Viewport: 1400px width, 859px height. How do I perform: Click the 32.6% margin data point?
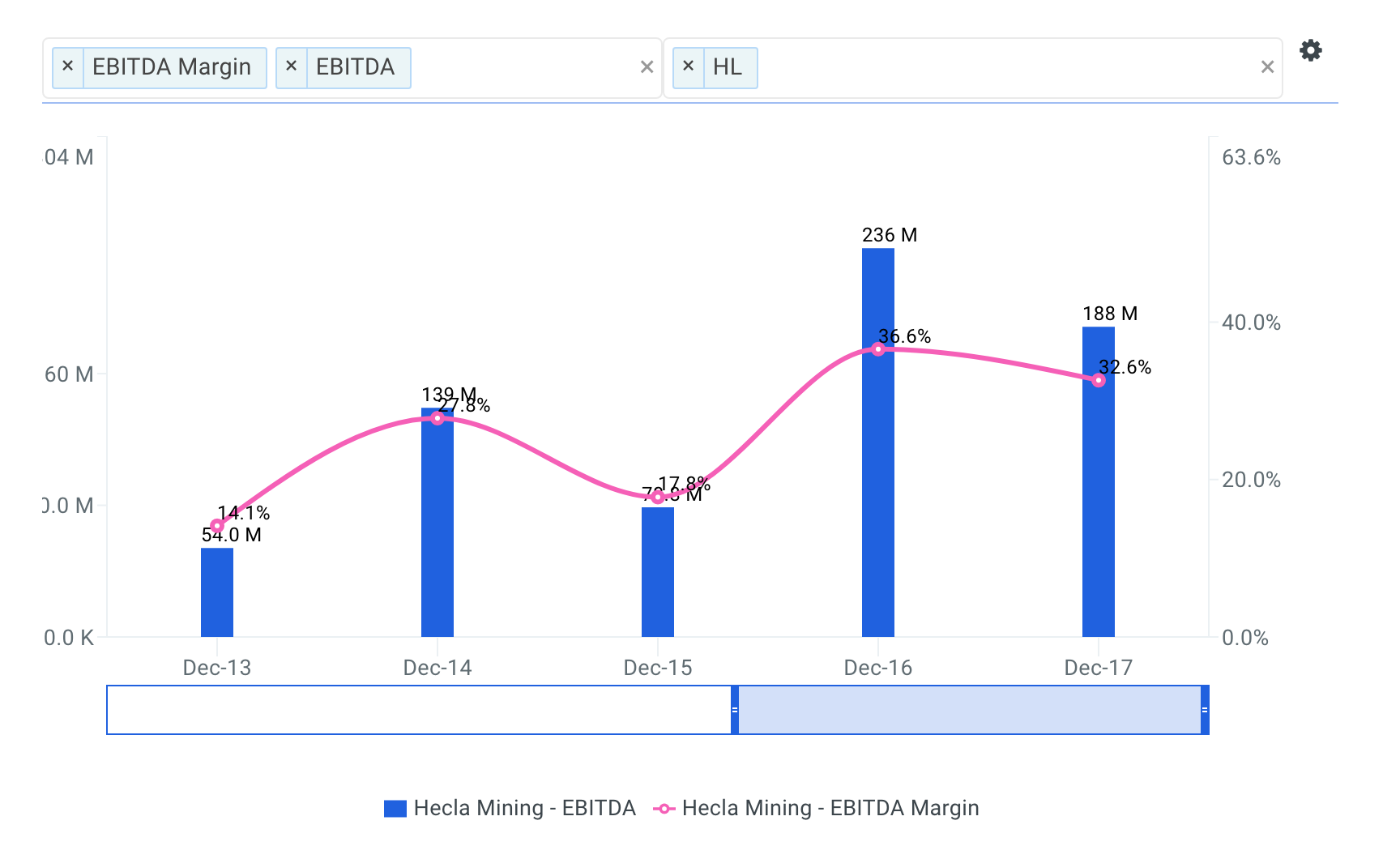coord(1099,380)
